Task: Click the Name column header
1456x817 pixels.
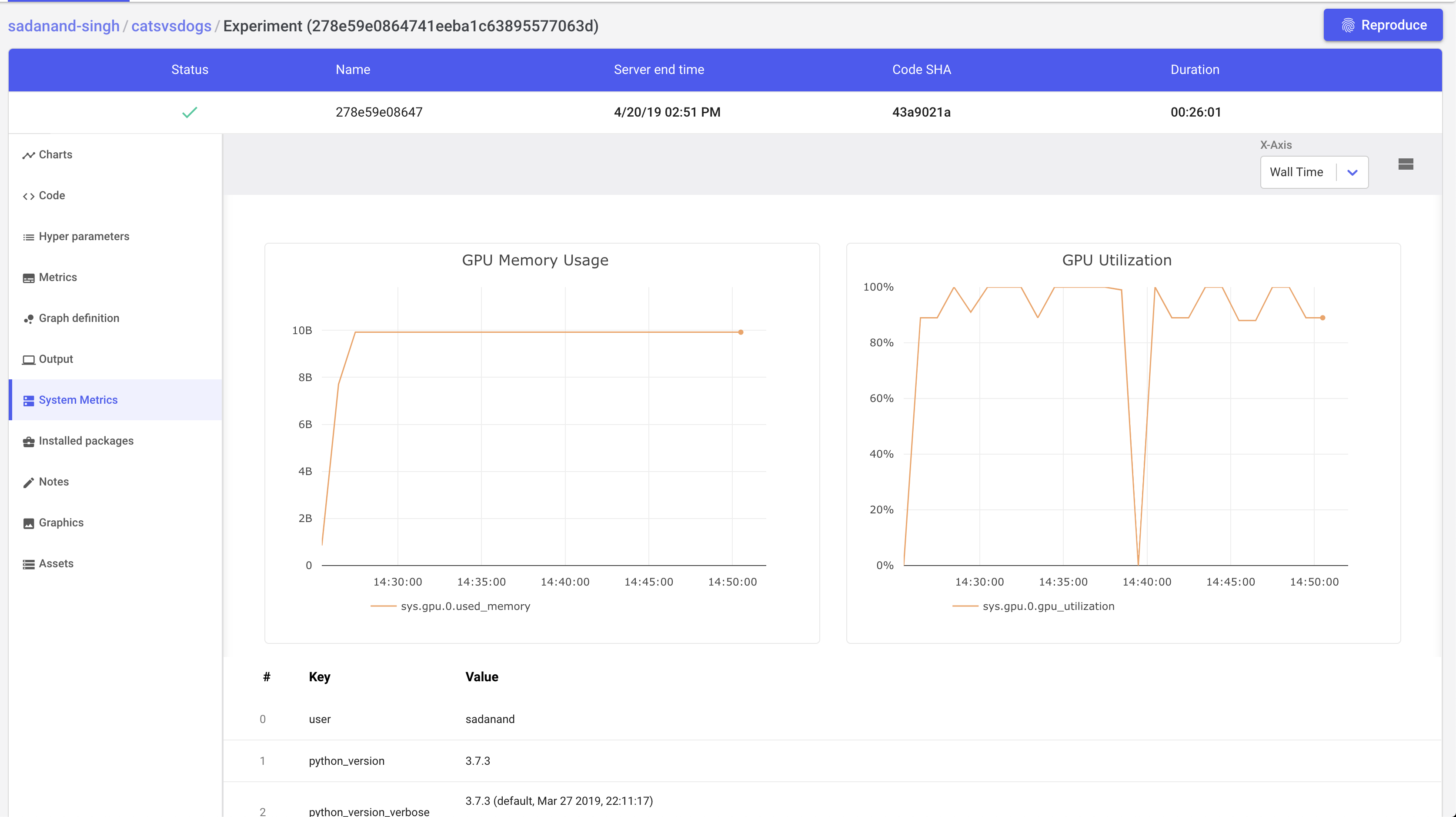Action: (353, 70)
